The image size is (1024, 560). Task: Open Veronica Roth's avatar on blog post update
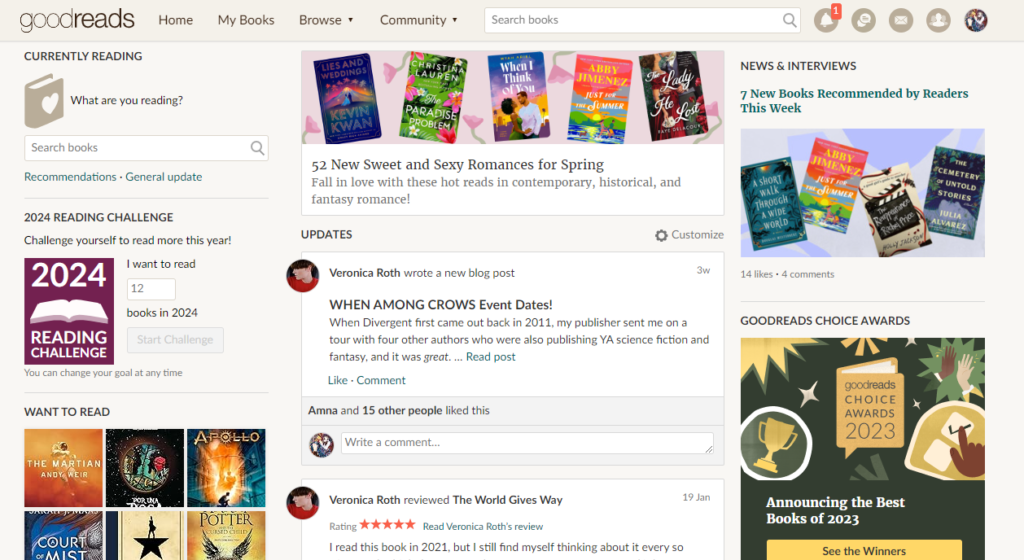tap(302, 275)
